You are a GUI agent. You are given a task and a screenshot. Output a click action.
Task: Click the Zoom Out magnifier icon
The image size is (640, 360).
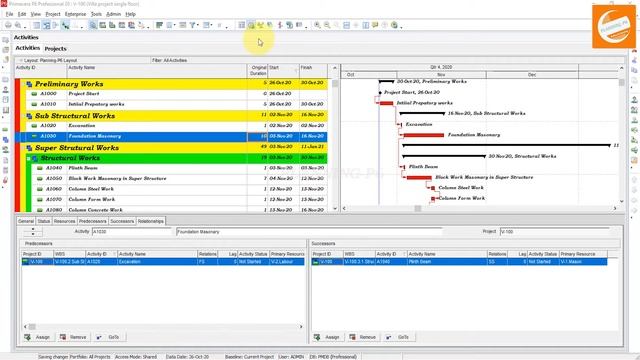(x=327, y=25)
